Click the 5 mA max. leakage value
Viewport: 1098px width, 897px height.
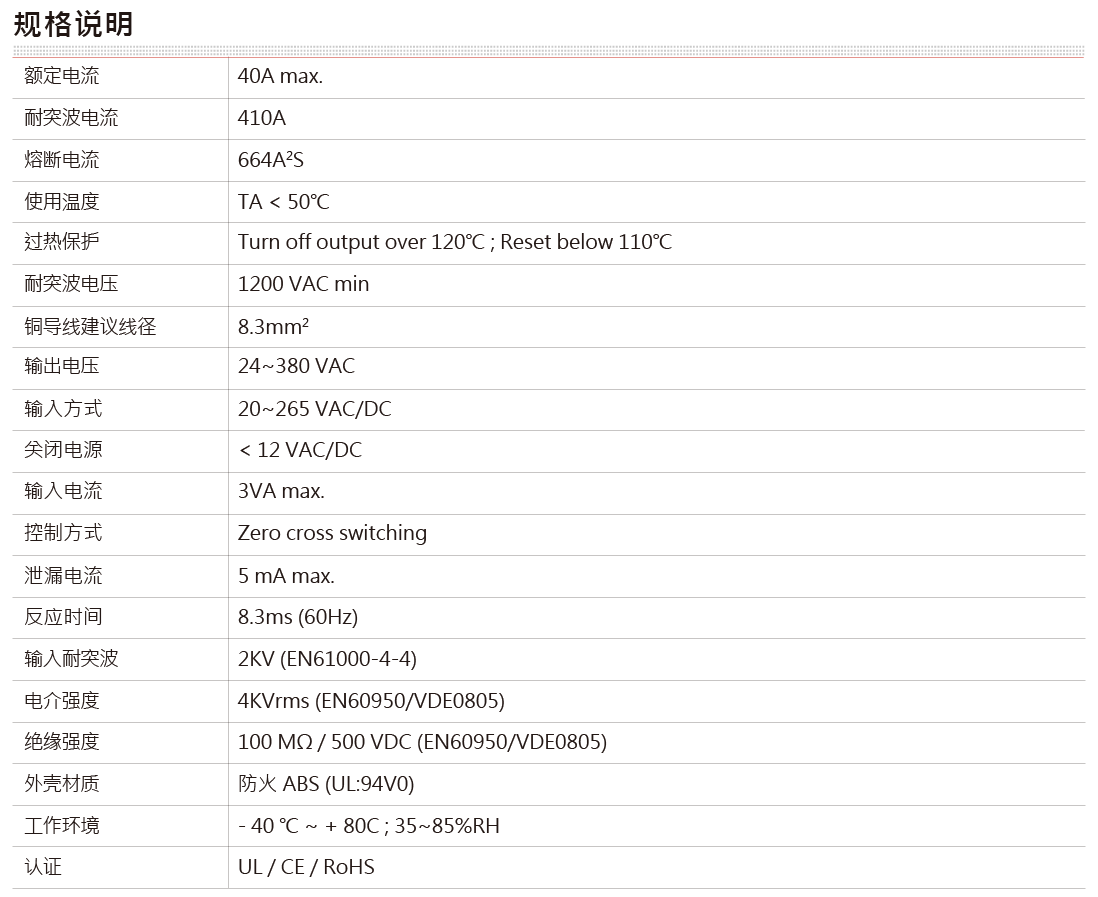click(x=286, y=576)
